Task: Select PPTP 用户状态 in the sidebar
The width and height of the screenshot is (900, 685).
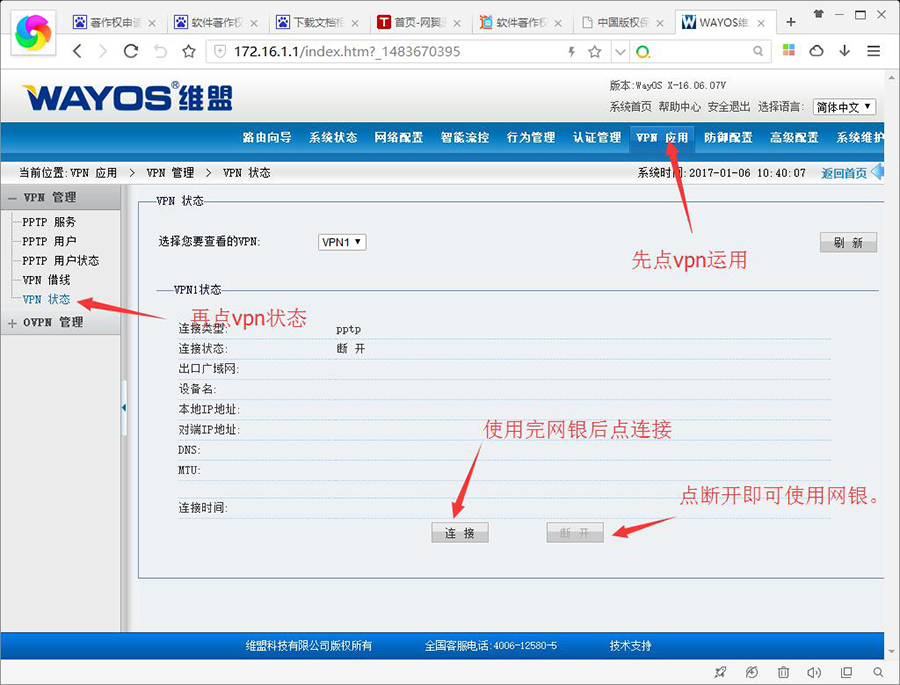Action: pos(60,261)
